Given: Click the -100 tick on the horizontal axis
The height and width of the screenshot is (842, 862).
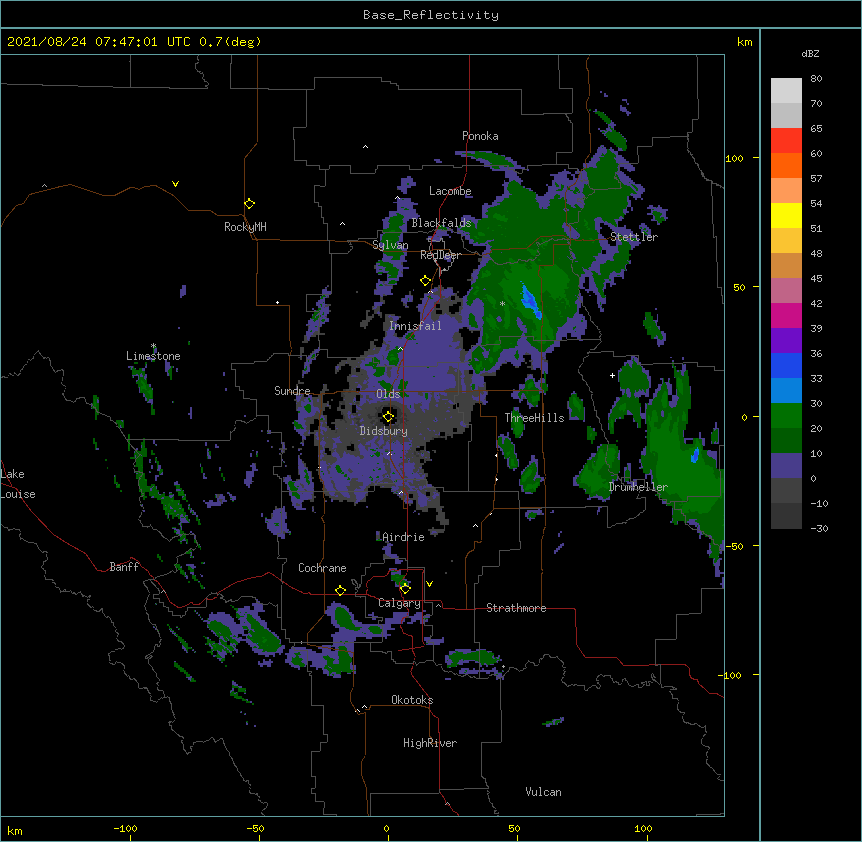Looking at the screenshot, I should point(125,828).
